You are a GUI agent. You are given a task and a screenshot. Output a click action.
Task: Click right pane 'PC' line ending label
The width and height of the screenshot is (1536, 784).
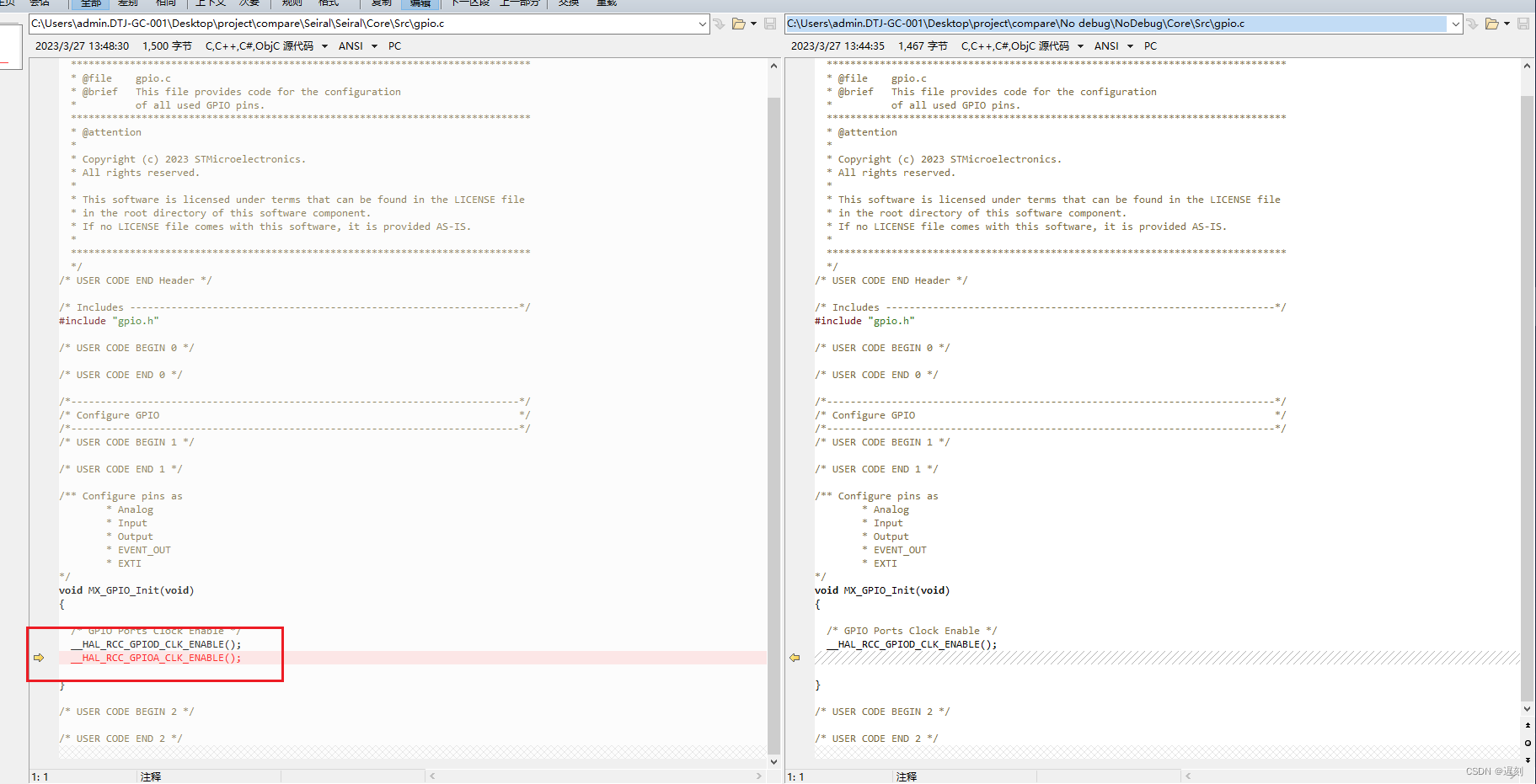click(x=1150, y=46)
